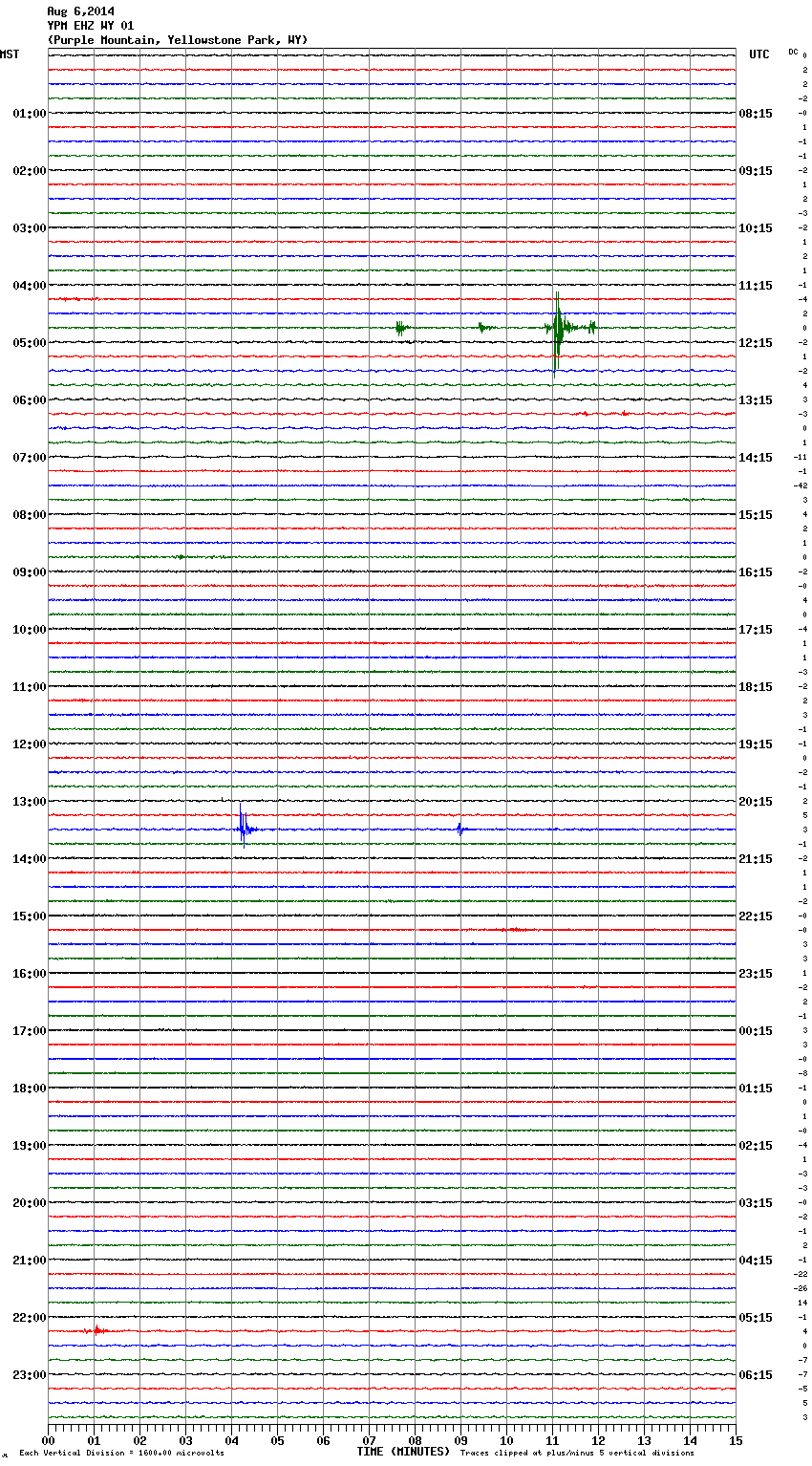Viewport: 812px width, 1466px height.
Task: Click the 05:15 UTC time label
Action: tap(756, 1318)
